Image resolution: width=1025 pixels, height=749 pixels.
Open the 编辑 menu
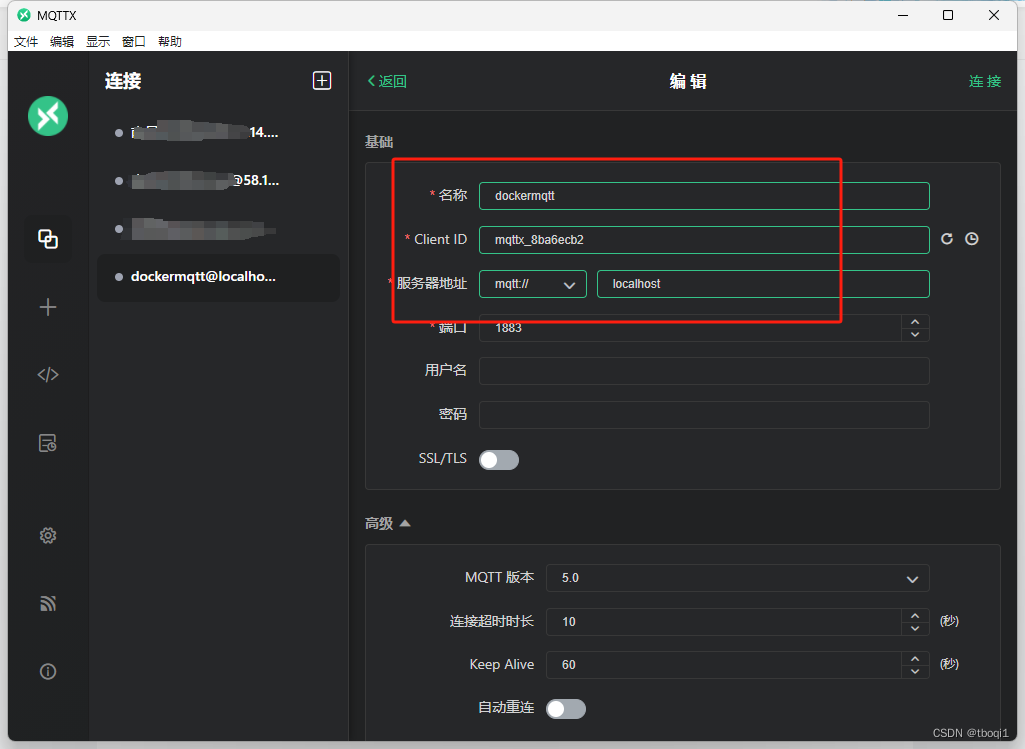62,42
